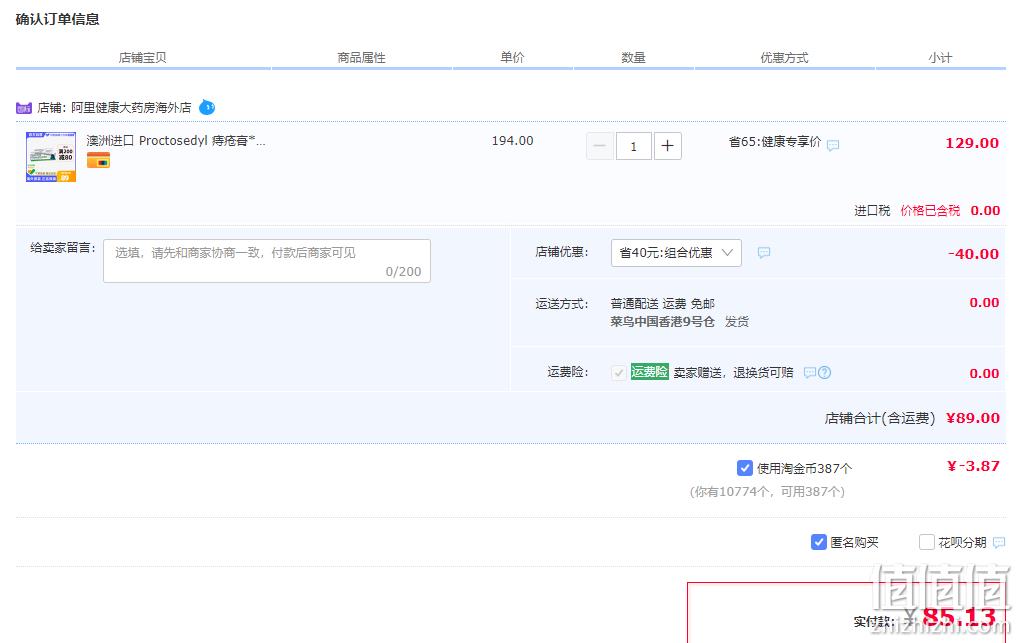Click the 店铺宝贝 column header
This screenshot has height=643, width=1020.
point(142,58)
